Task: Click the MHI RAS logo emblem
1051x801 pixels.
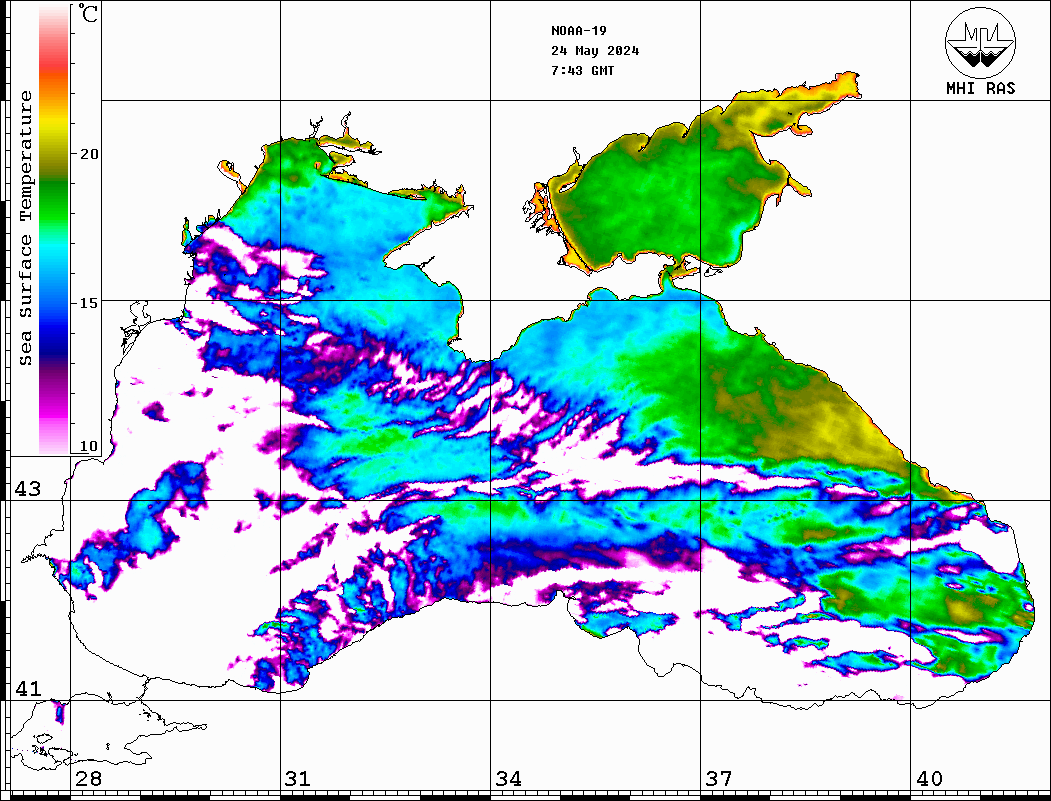Action: (981, 42)
